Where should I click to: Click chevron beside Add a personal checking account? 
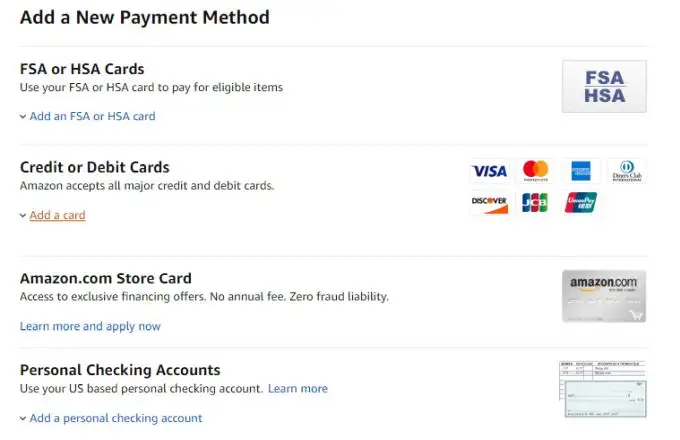tap(23, 419)
